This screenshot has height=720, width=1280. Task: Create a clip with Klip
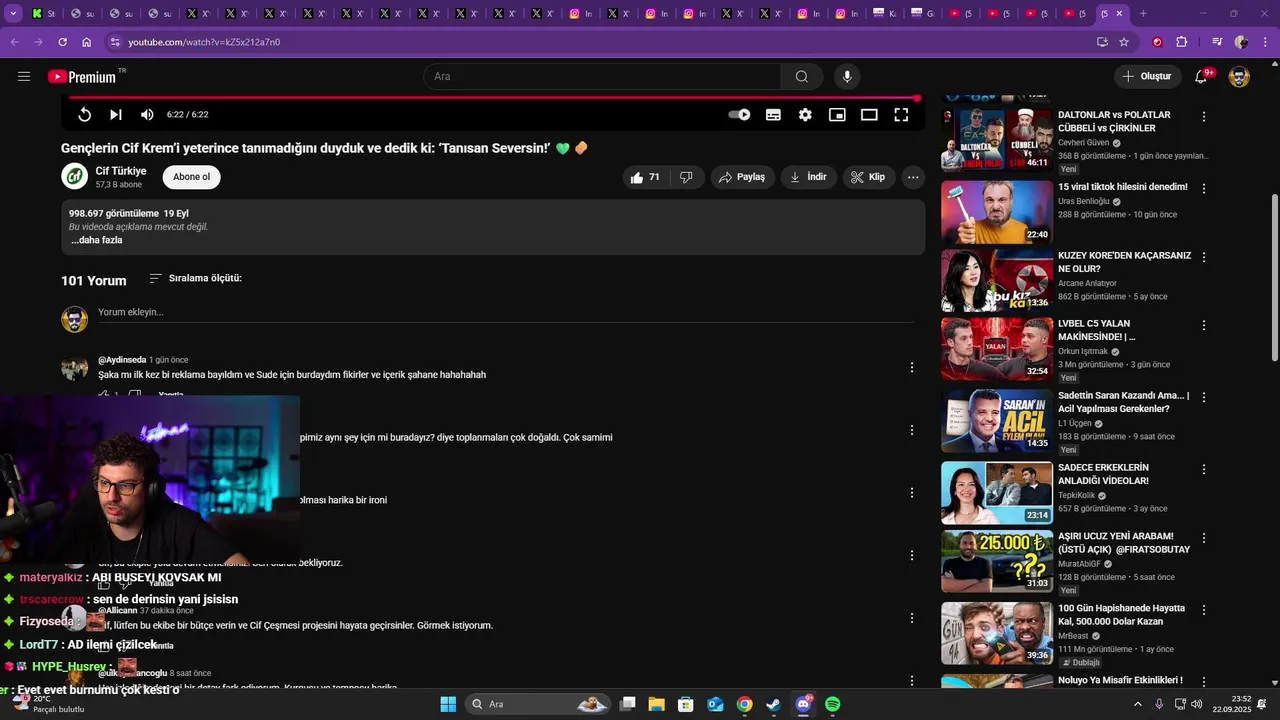(x=868, y=177)
